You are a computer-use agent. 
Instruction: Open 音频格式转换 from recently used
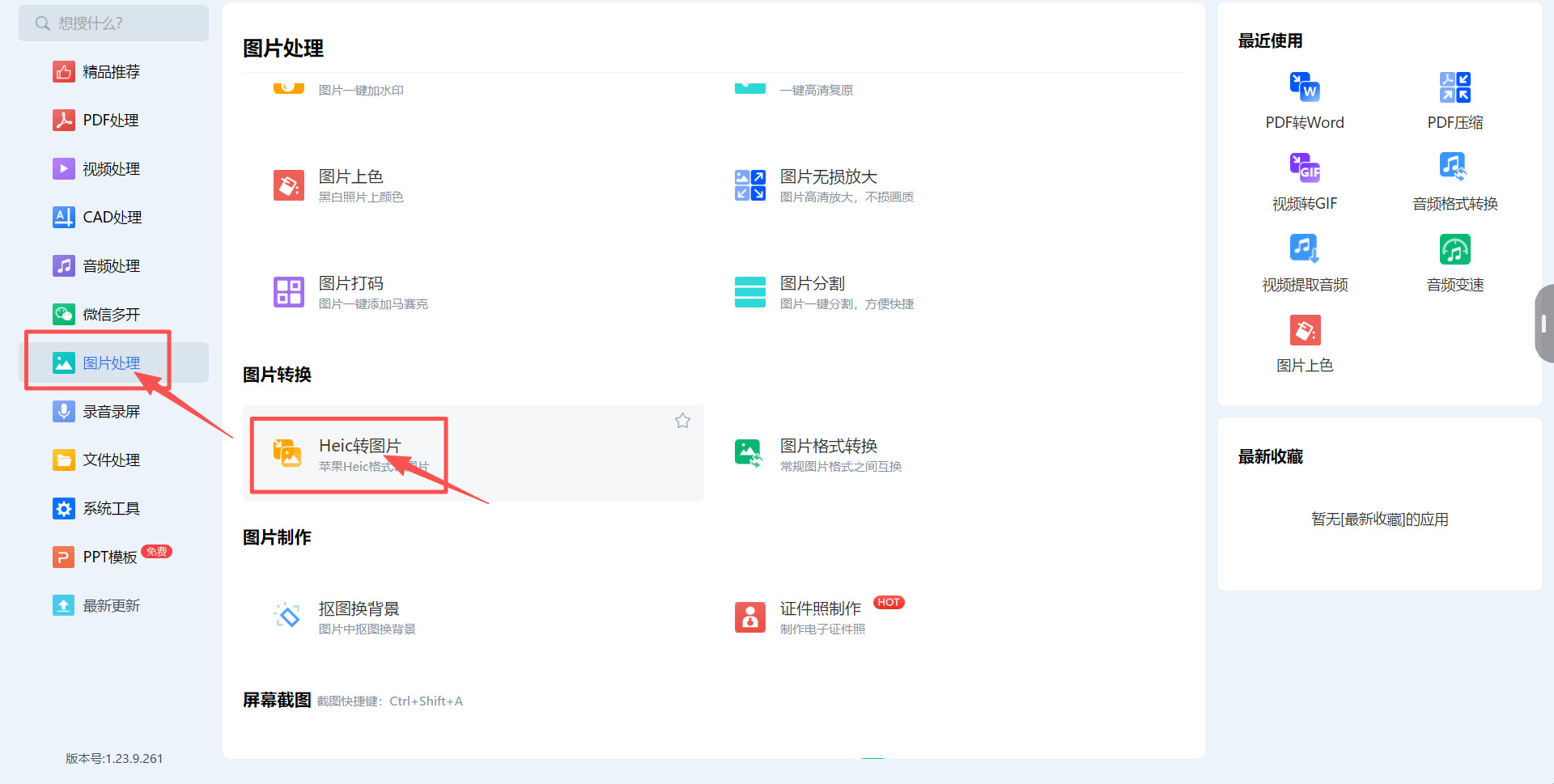point(1455,182)
